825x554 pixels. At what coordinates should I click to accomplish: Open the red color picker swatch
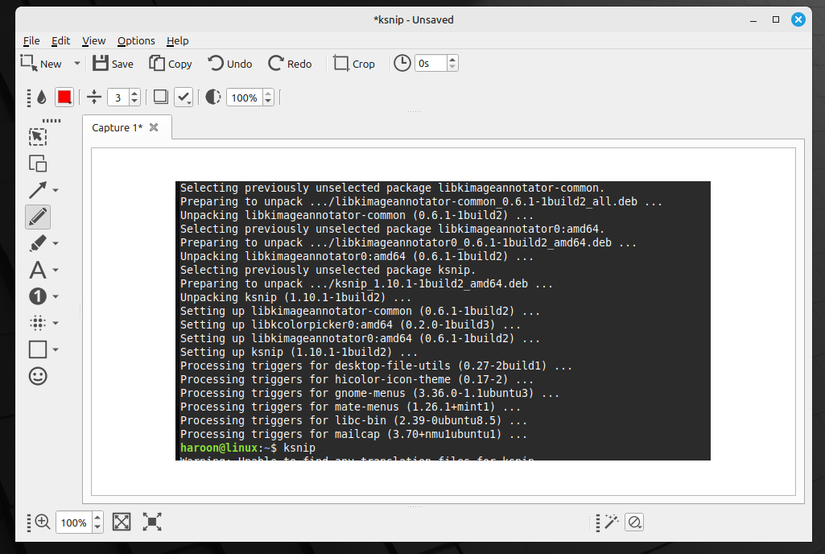(x=64, y=97)
